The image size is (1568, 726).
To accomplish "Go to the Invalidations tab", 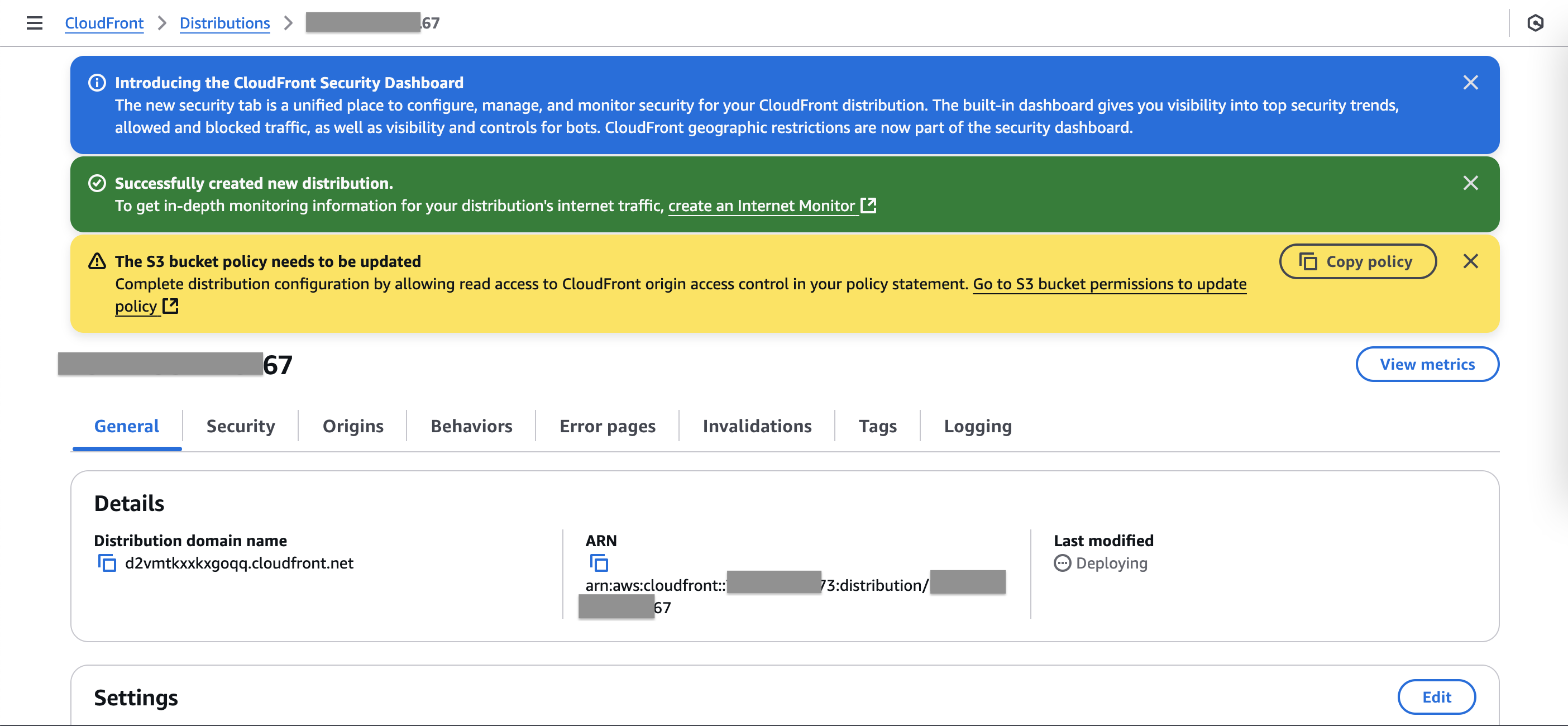I will (x=757, y=426).
